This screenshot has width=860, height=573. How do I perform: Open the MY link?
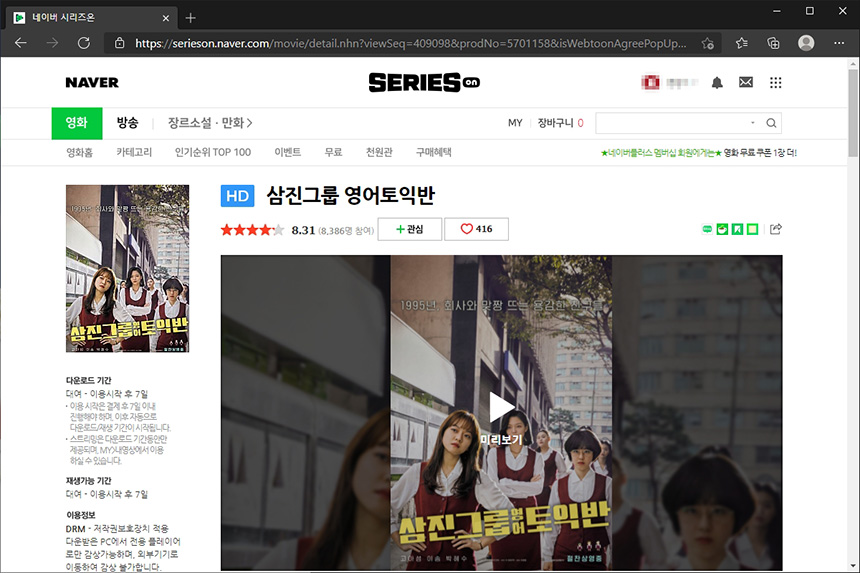pyautogui.click(x=515, y=123)
